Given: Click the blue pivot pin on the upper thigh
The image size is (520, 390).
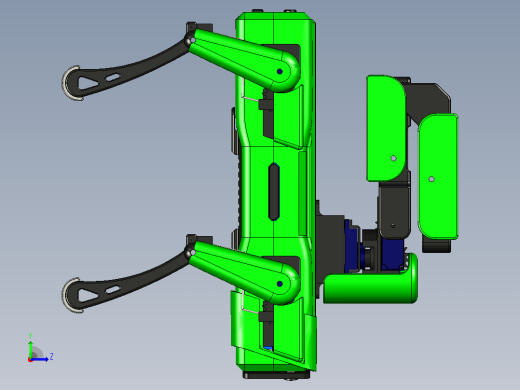Looking at the screenshot, I should (280, 71).
